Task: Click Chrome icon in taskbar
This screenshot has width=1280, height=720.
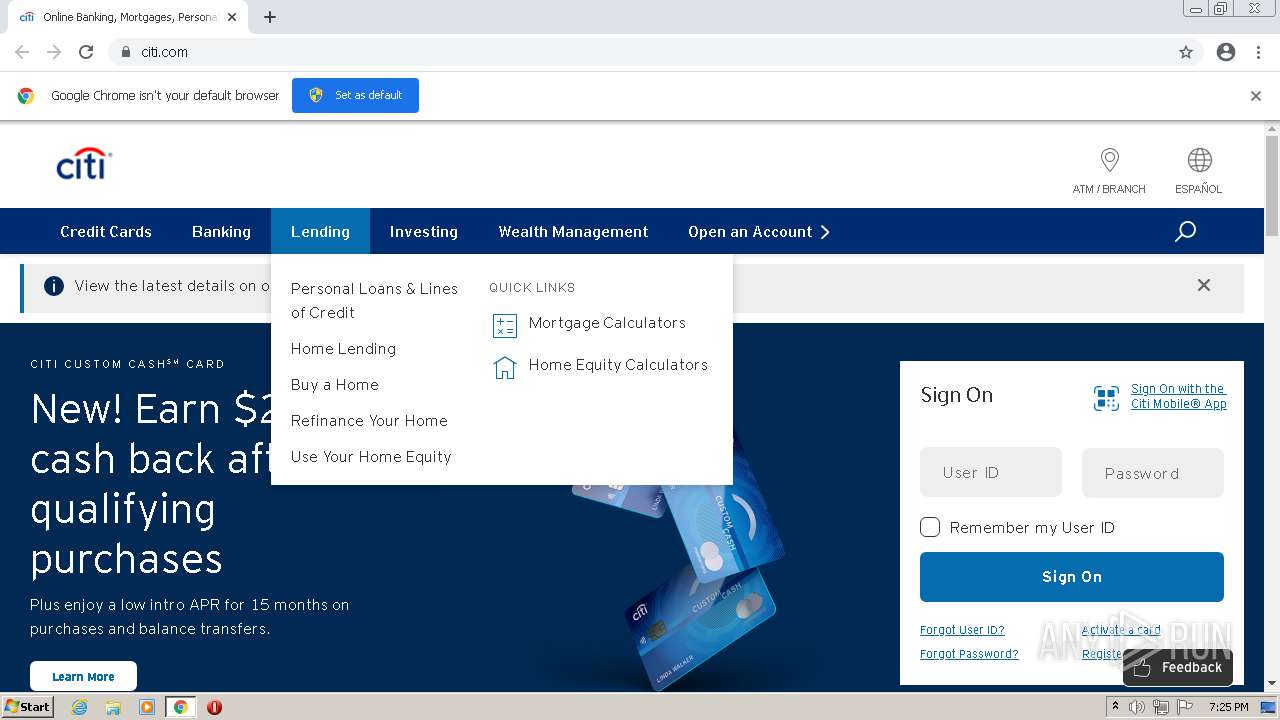Action: tap(180, 707)
